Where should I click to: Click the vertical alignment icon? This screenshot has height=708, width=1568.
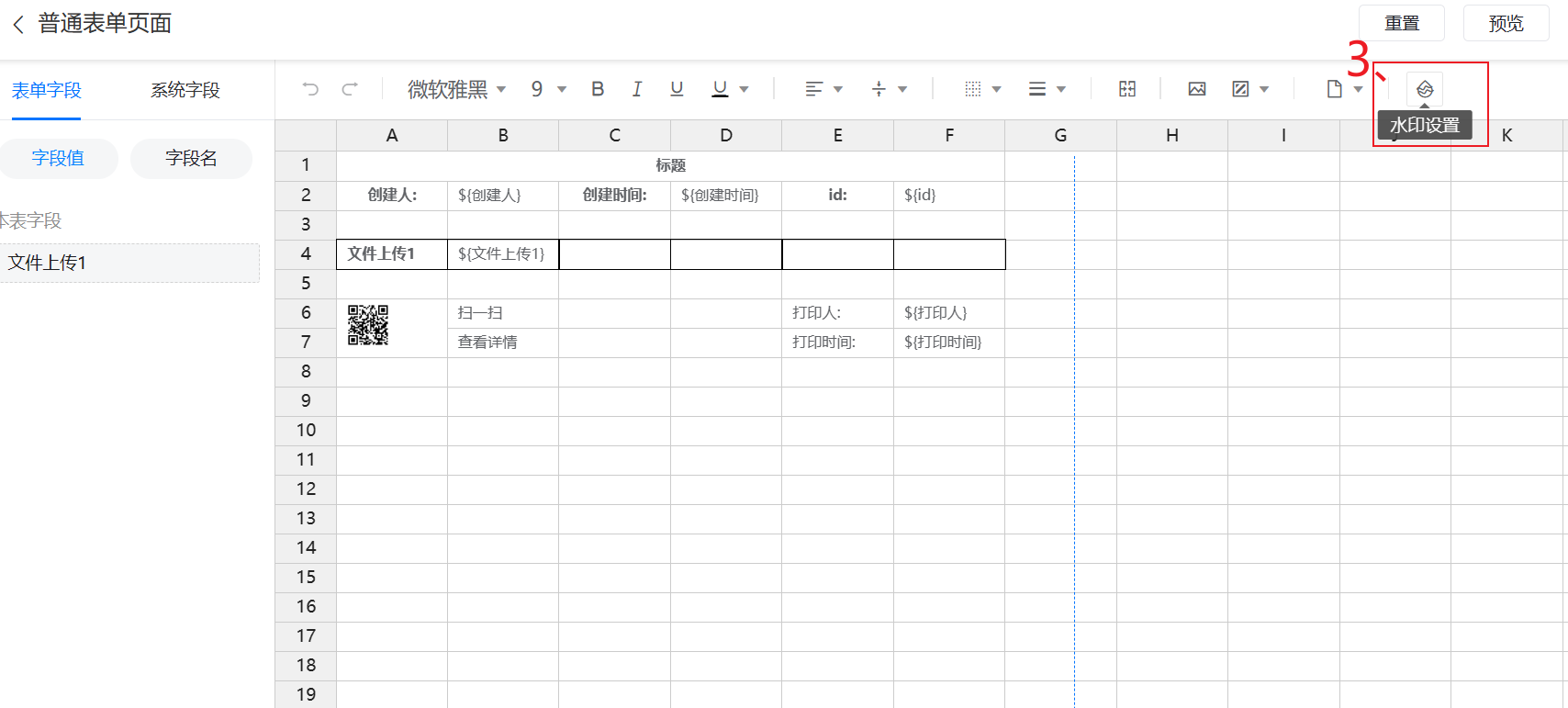click(879, 89)
